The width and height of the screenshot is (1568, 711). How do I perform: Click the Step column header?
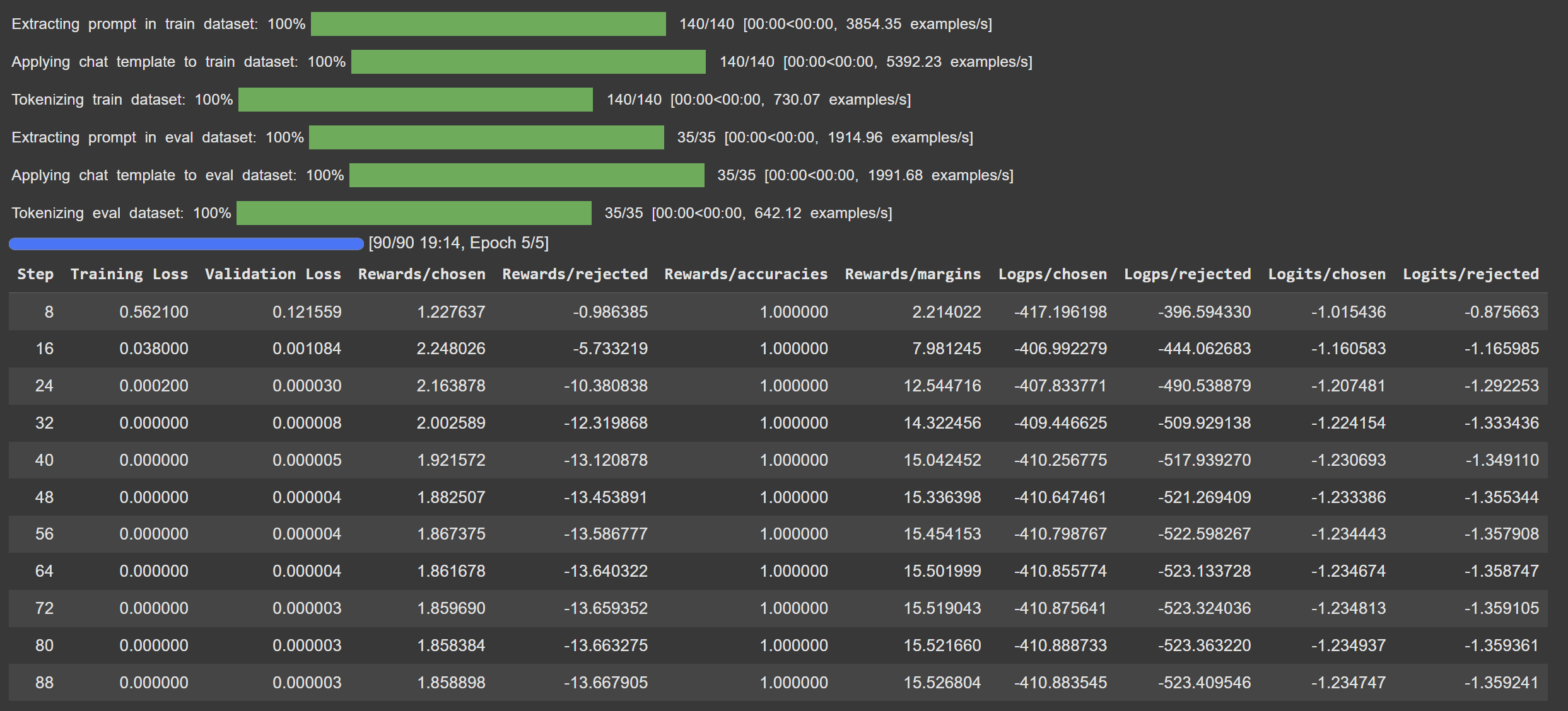pyautogui.click(x=35, y=274)
